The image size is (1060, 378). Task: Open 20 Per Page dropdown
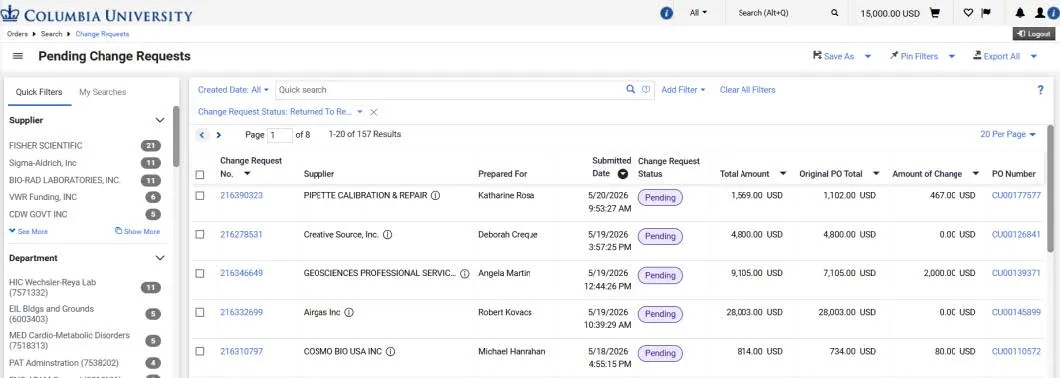pyautogui.click(x=1008, y=135)
